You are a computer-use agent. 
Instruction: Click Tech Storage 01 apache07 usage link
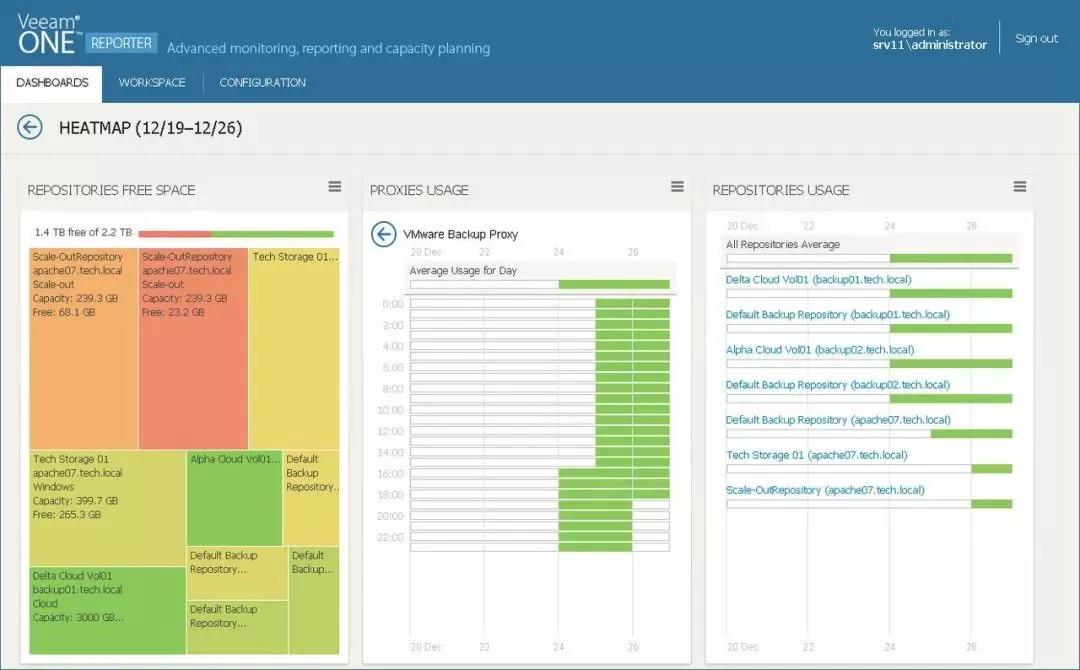[816, 455]
